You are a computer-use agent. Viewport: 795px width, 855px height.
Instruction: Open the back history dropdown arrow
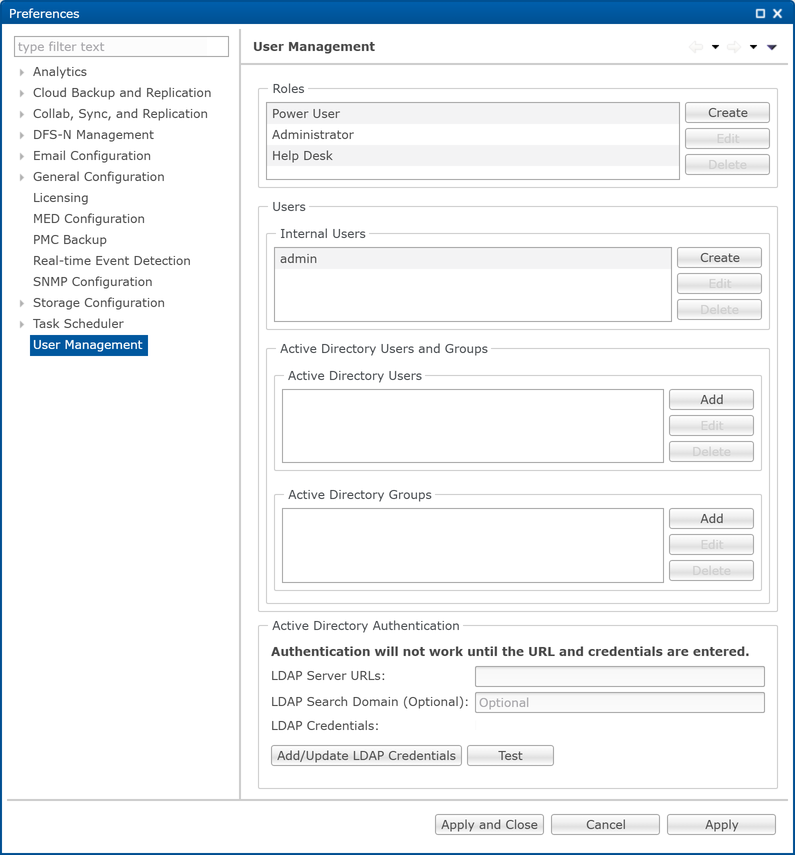tap(715, 47)
